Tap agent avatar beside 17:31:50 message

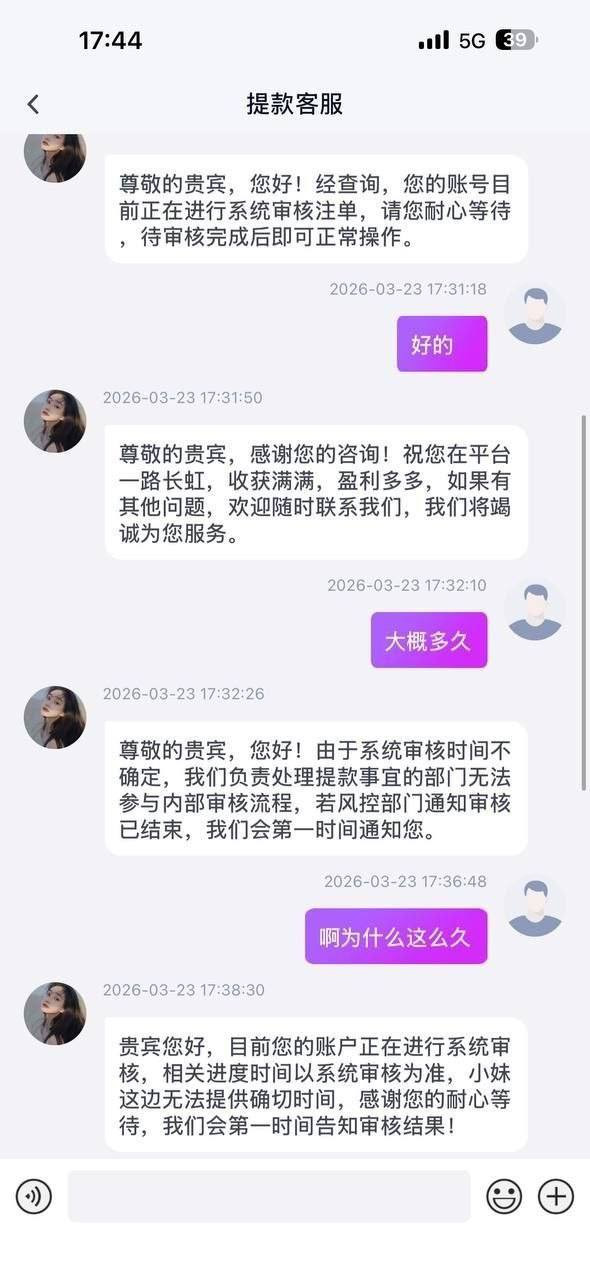(55, 421)
